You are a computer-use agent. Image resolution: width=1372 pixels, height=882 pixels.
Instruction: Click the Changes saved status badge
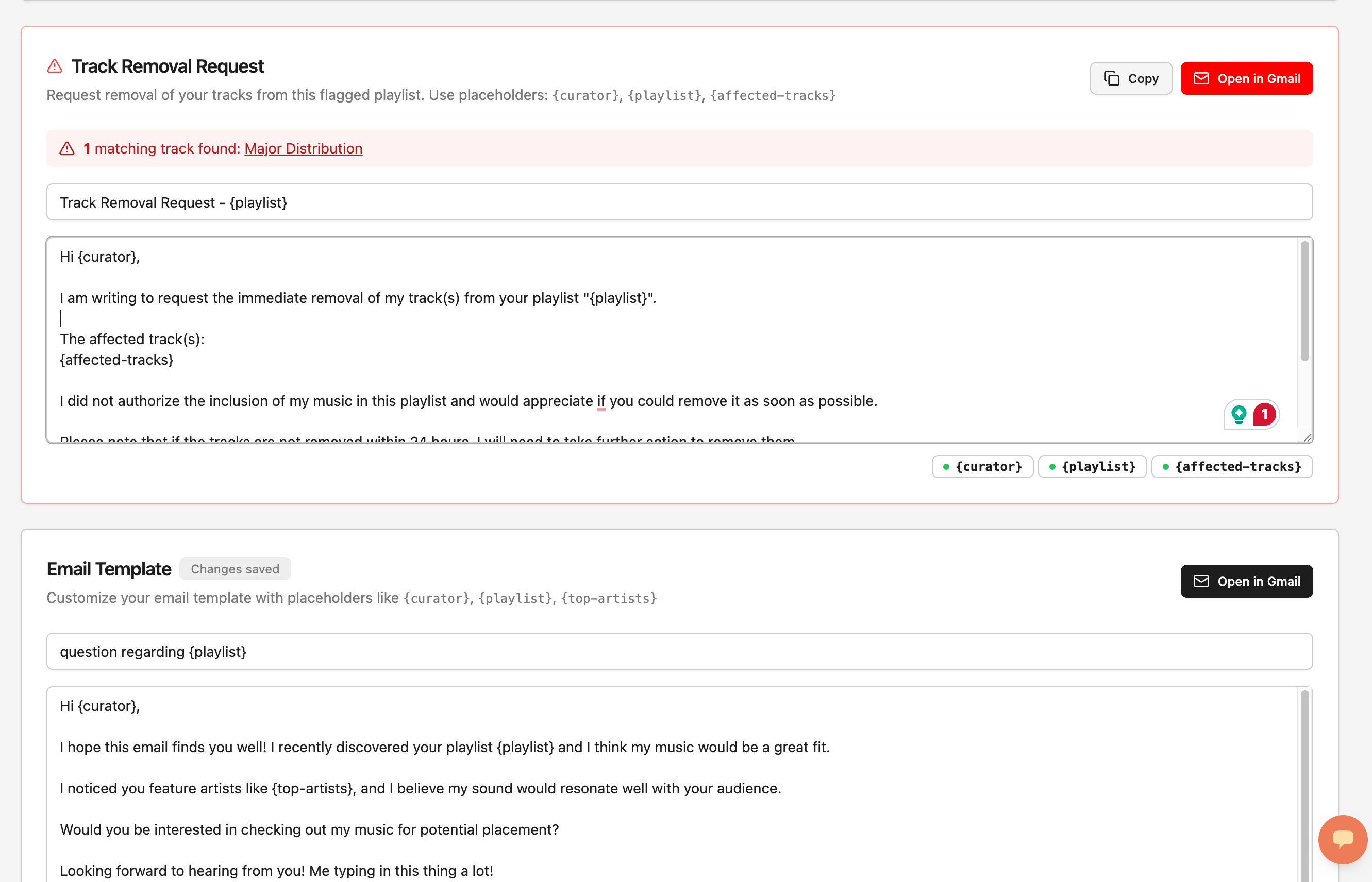(235, 569)
